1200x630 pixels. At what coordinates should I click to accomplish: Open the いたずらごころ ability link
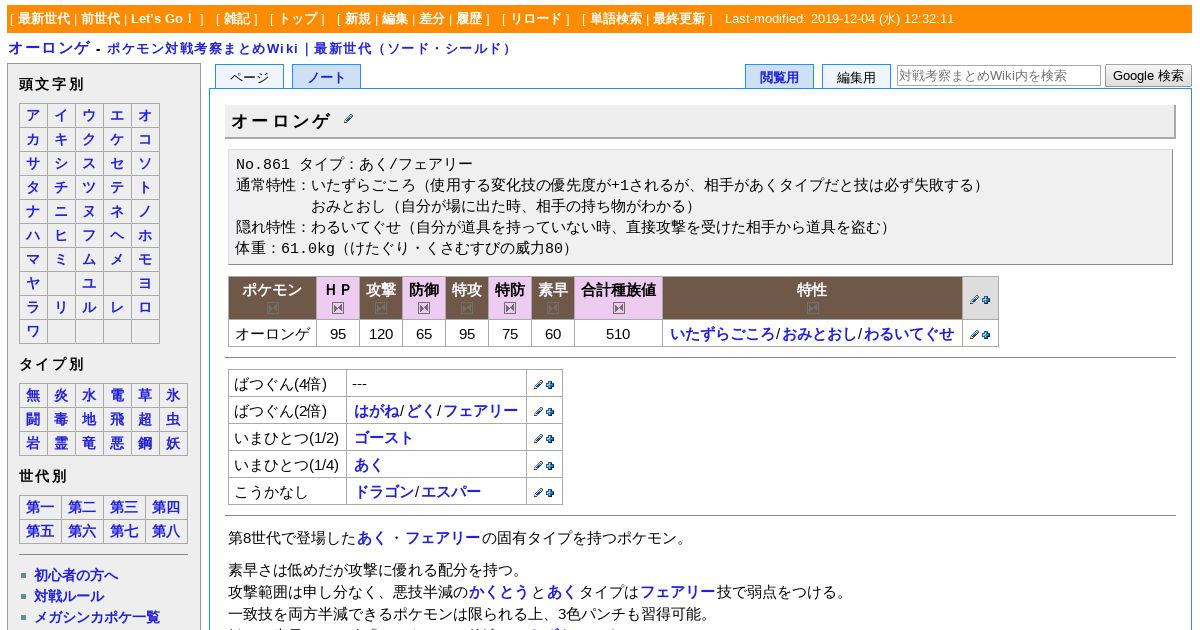coord(722,334)
